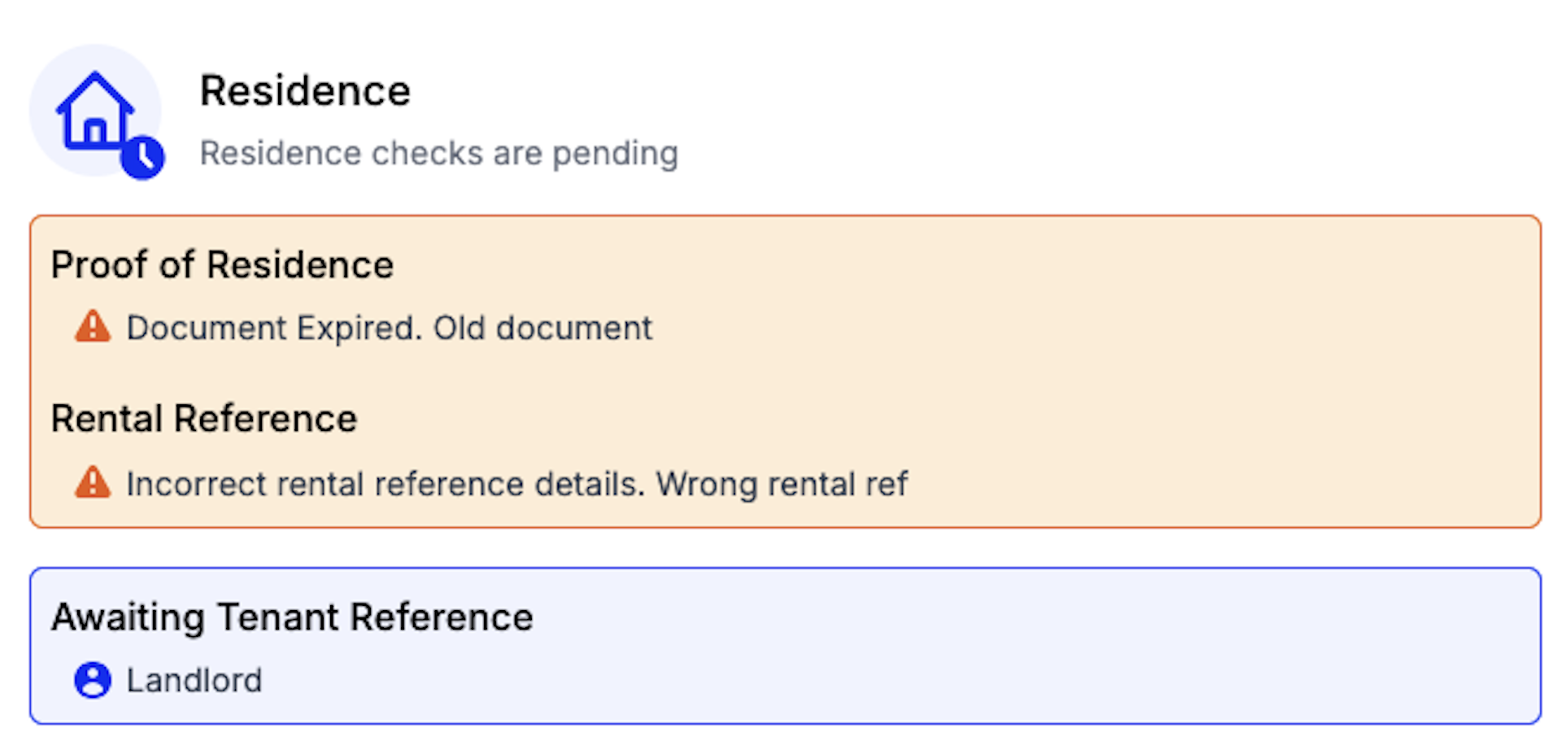Toggle the Proof of Residence check status

(222, 265)
